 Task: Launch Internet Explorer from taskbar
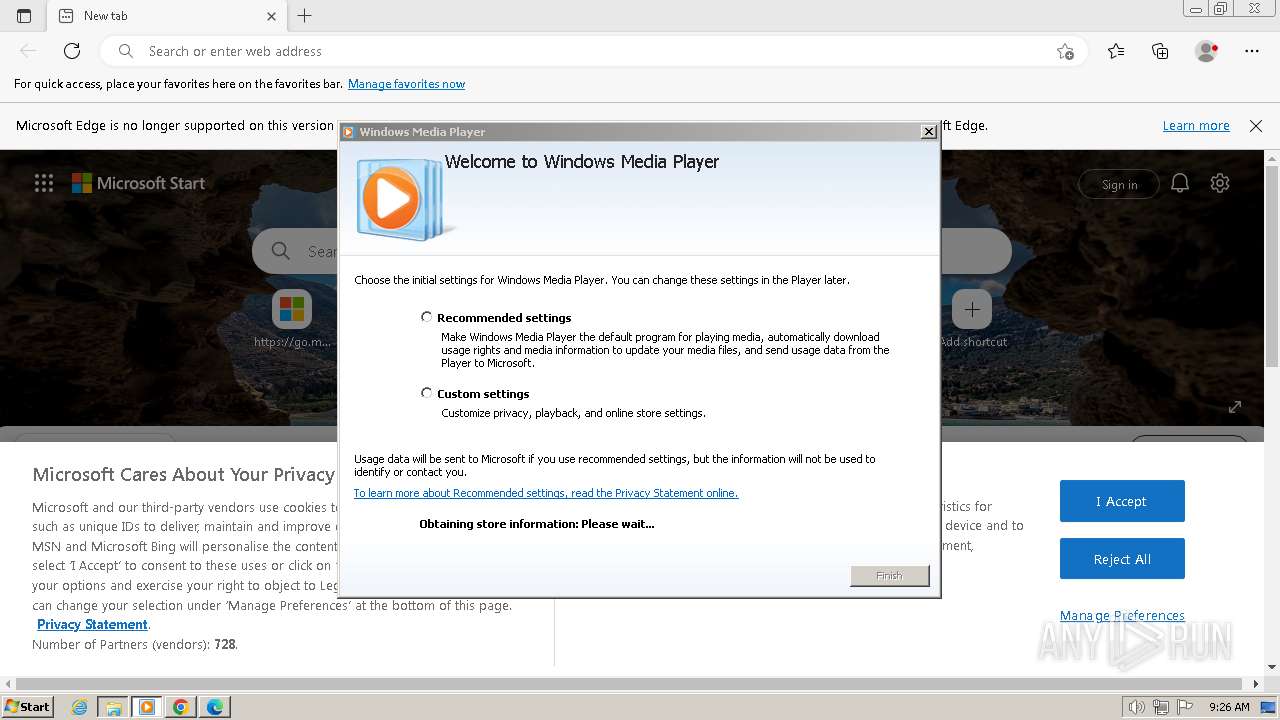[x=80, y=707]
